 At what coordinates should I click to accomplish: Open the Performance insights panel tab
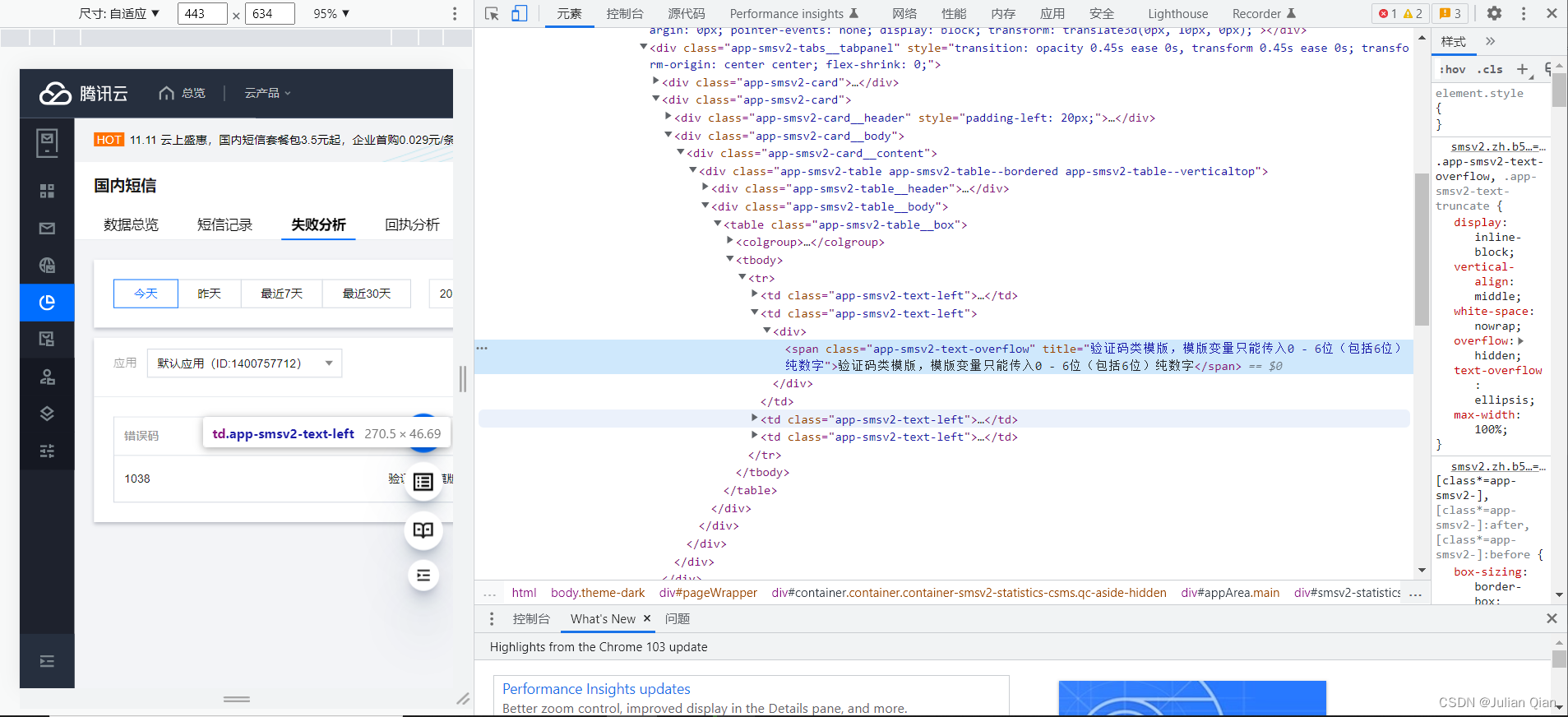pos(794,13)
